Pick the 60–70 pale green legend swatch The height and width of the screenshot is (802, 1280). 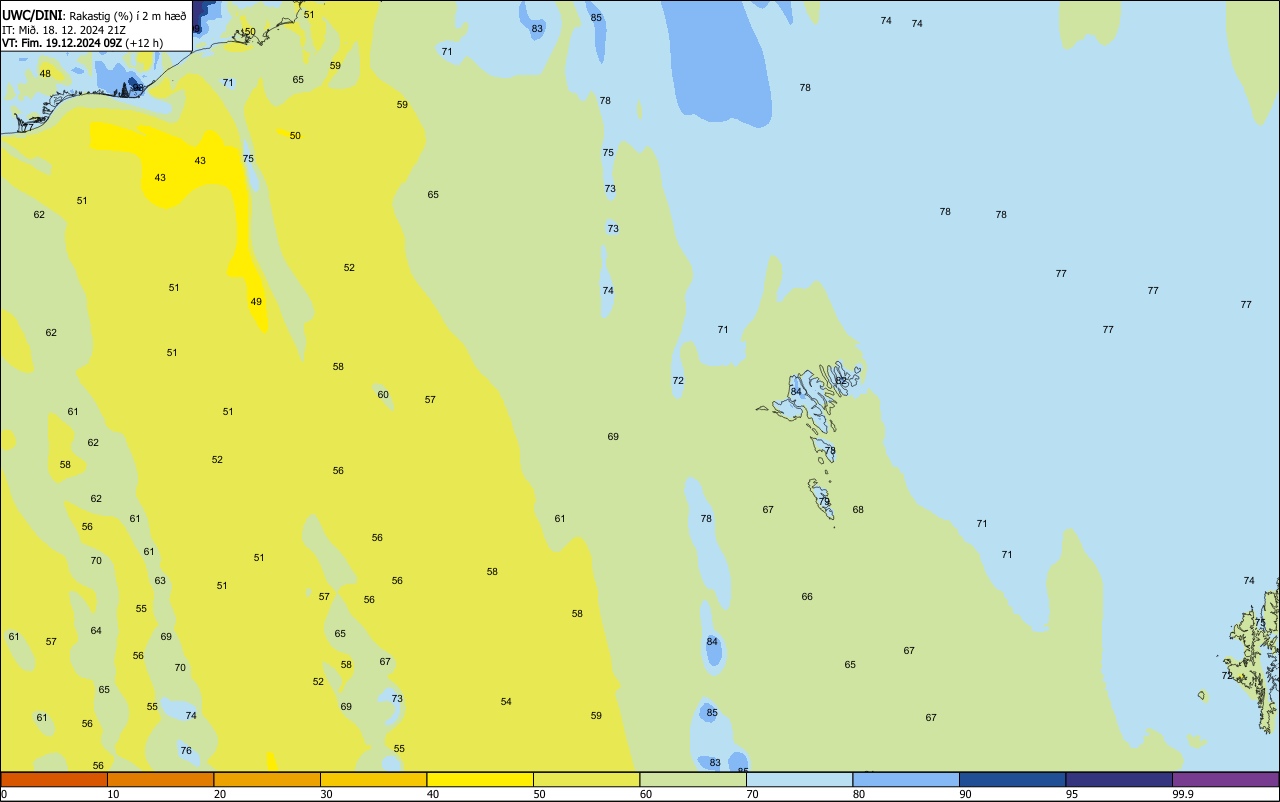pos(693,779)
